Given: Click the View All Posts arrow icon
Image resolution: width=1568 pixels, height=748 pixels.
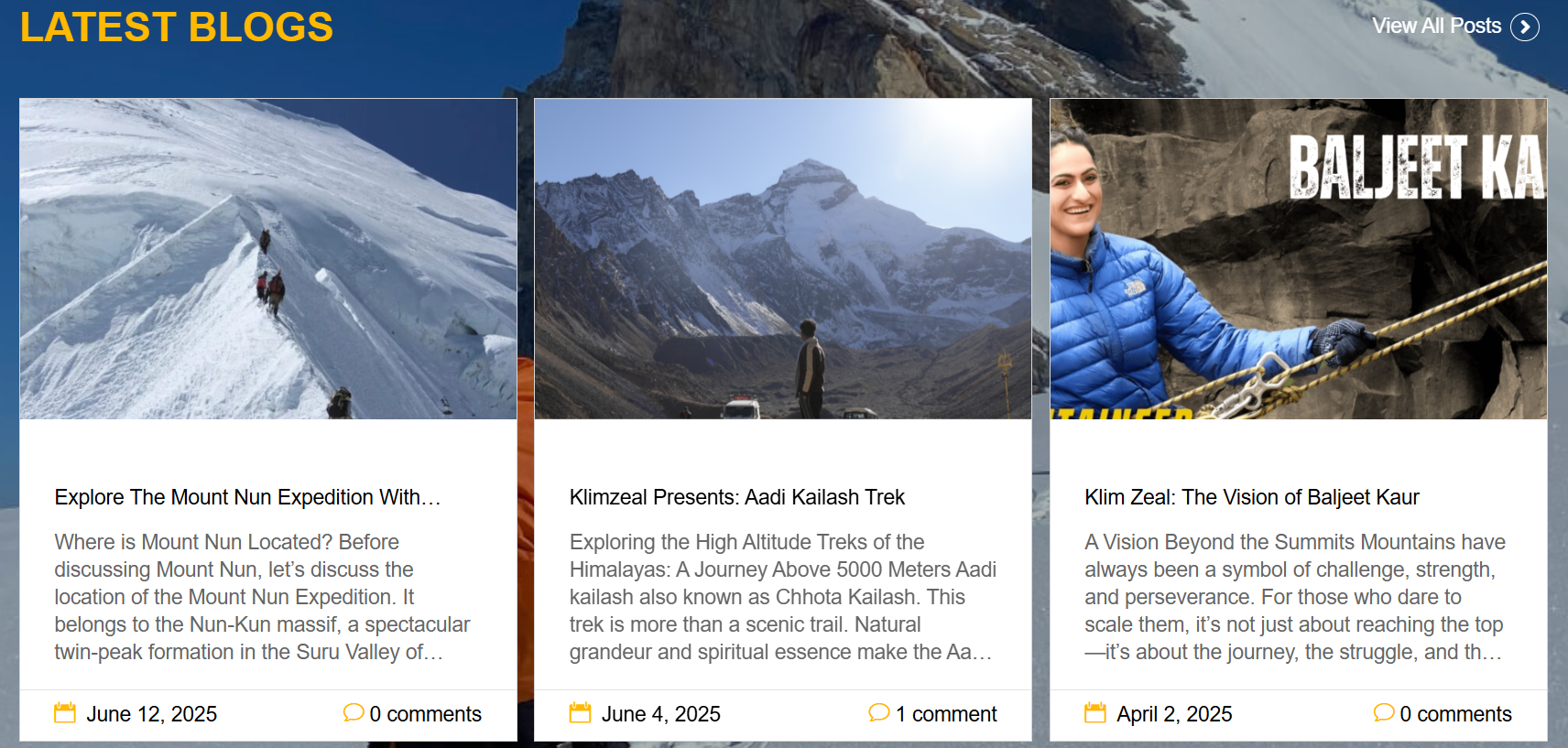Looking at the screenshot, I should tap(1525, 27).
